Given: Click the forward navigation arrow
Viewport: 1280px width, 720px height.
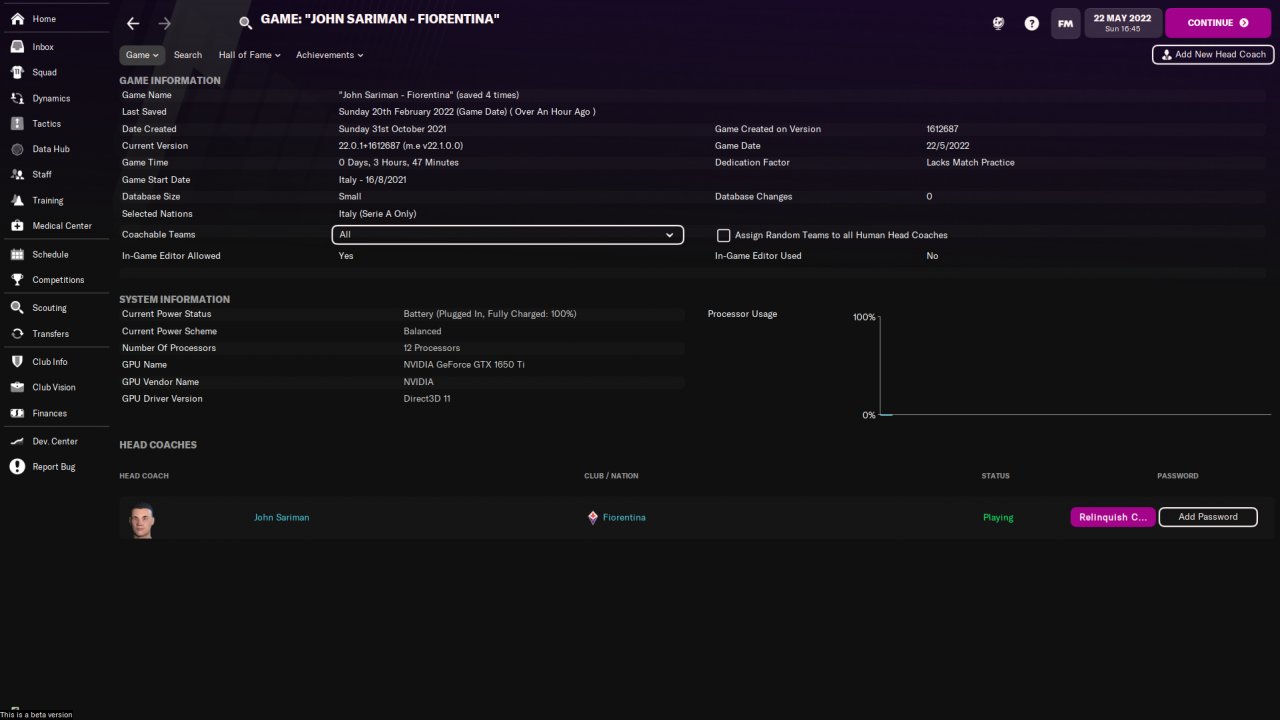Looking at the screenshot, I should 165,23.
